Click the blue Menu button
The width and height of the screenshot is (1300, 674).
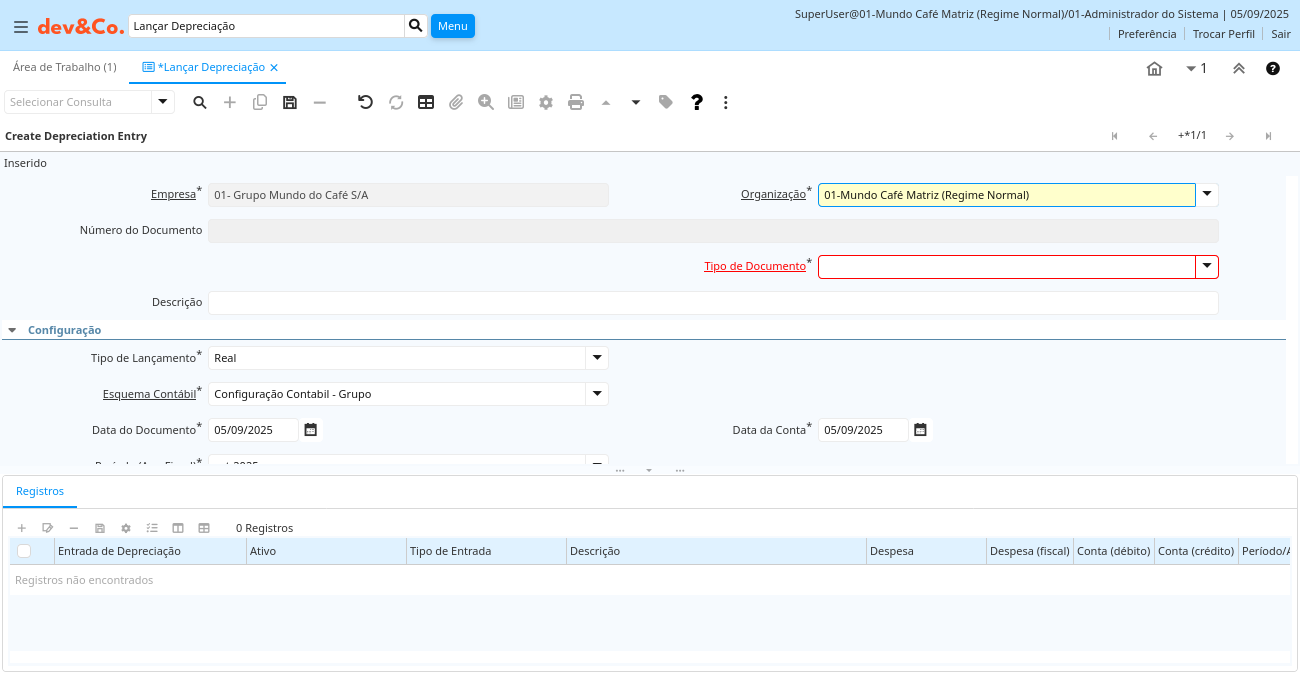tap(452, 26)
